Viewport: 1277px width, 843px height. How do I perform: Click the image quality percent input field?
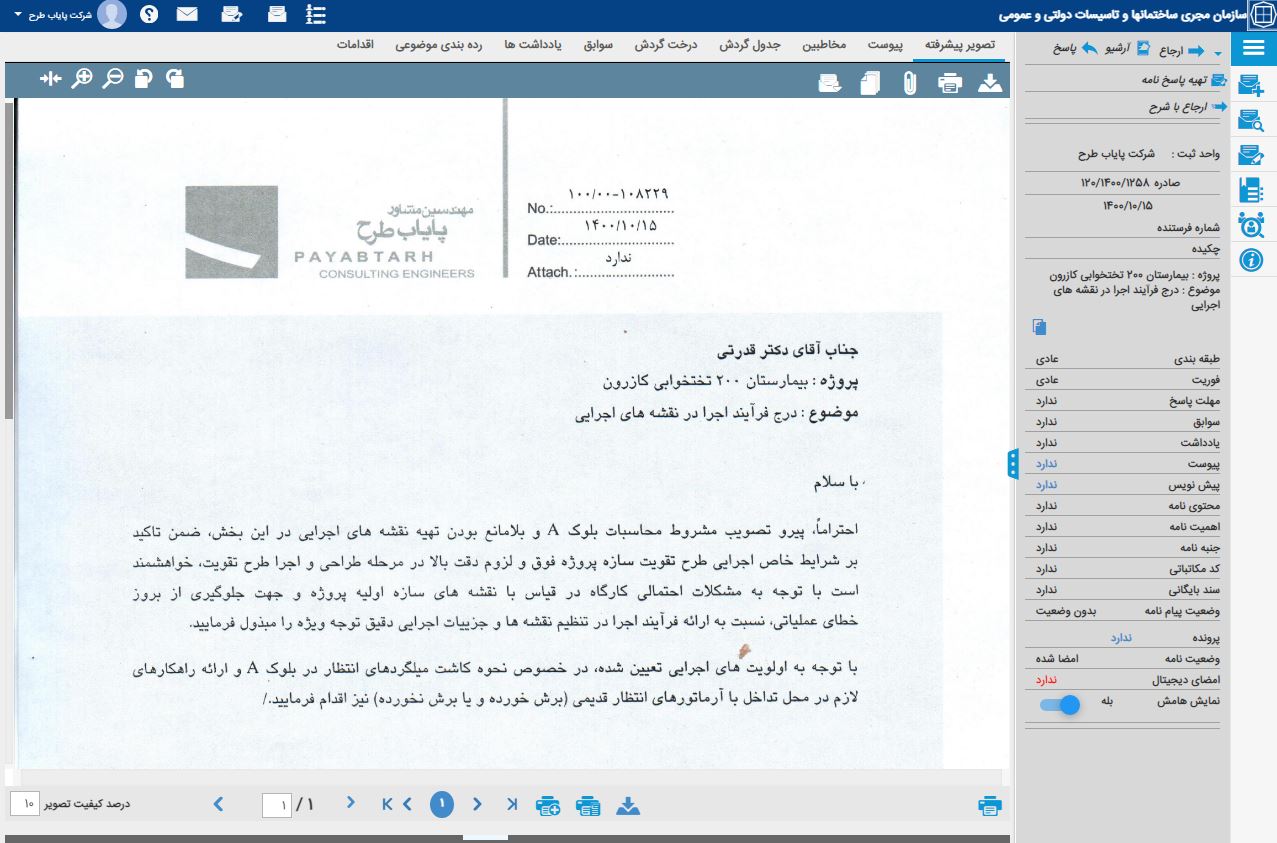pos(25,804)
